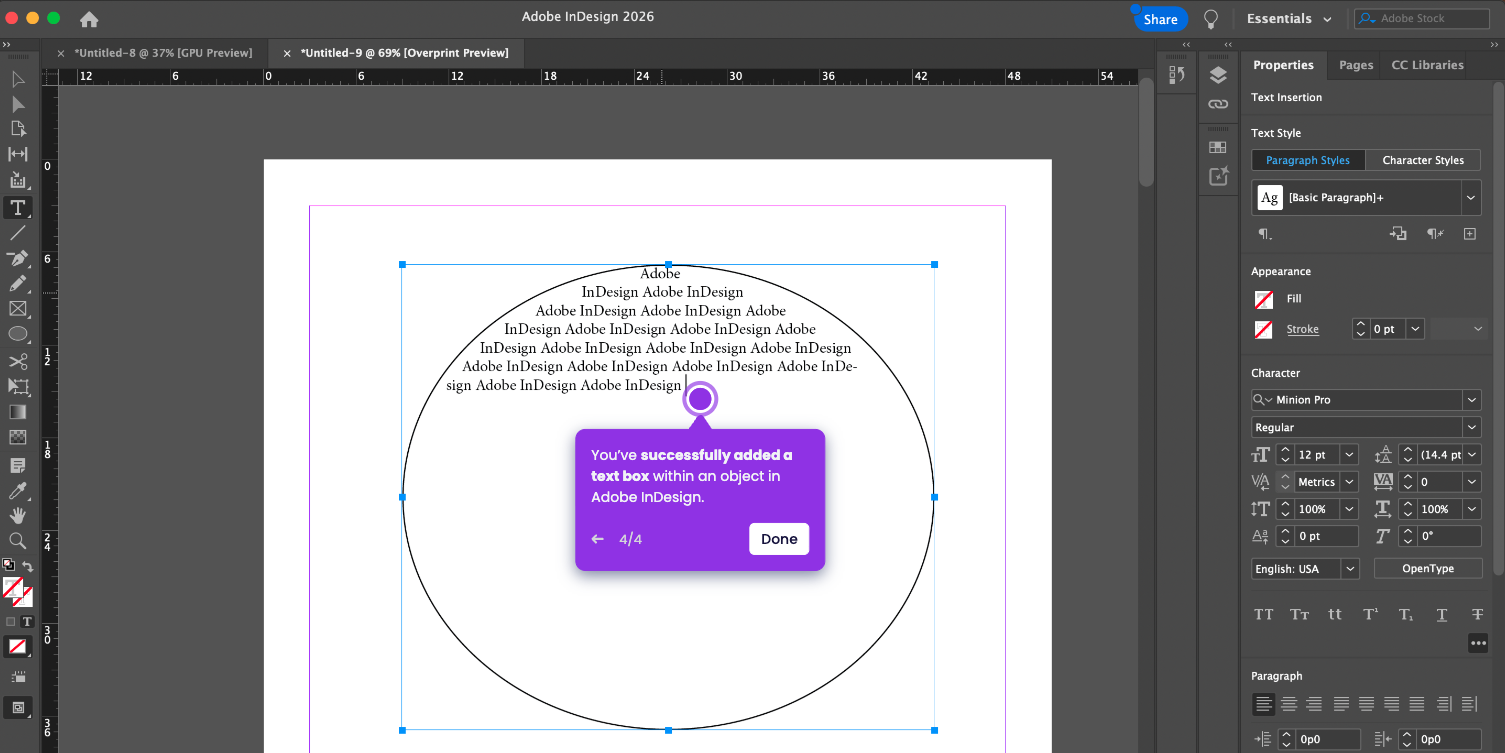Switch to the CC Libraries tab
The height and width of the screenshot is (753, 1505).
1427,65
